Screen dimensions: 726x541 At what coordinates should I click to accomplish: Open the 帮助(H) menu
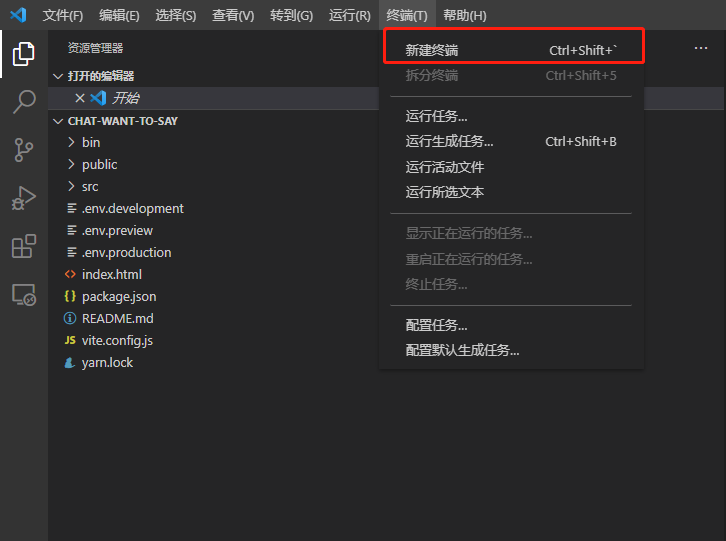pos(465,15)
